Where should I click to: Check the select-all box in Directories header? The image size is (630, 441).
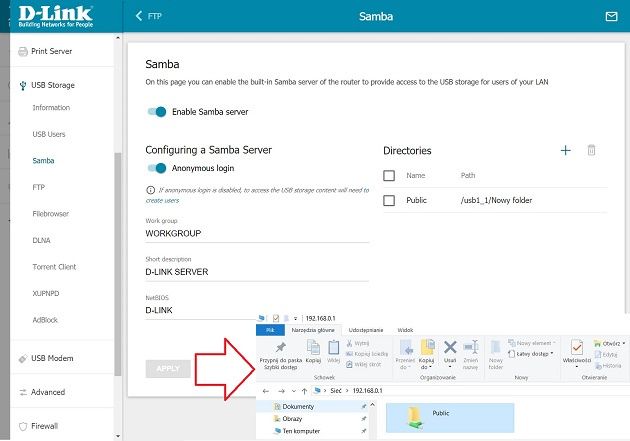coord(389,176)
